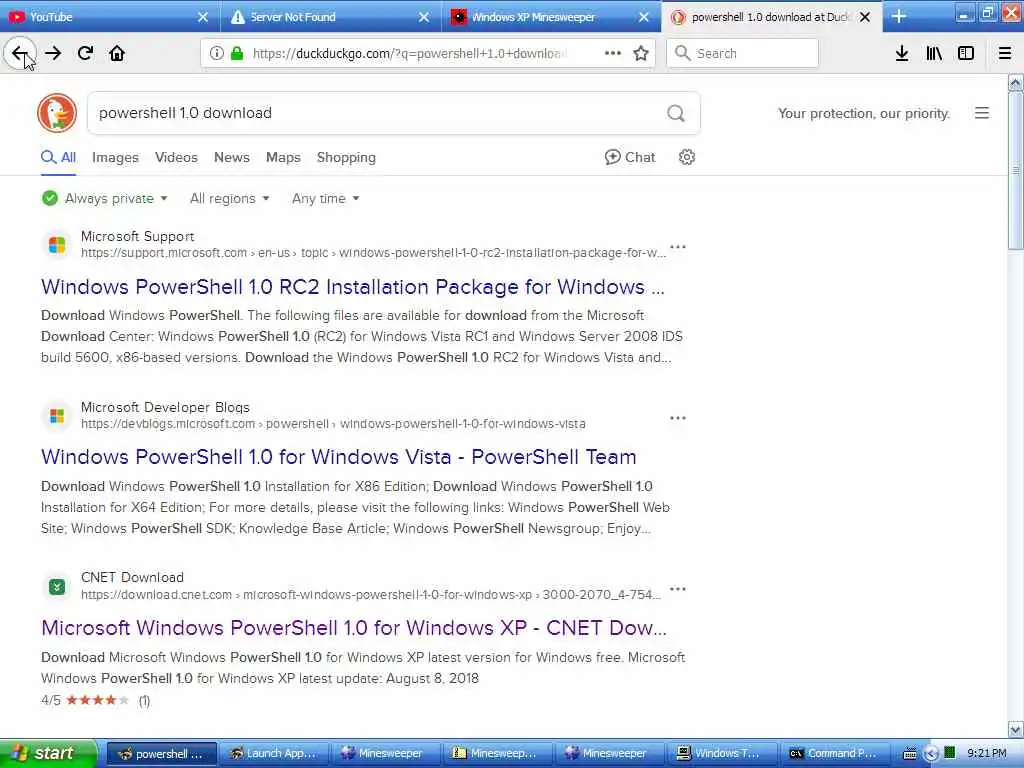Bookmark this page with the star
The width and height of the screenshot is (1024, 768).
point(641,53)
